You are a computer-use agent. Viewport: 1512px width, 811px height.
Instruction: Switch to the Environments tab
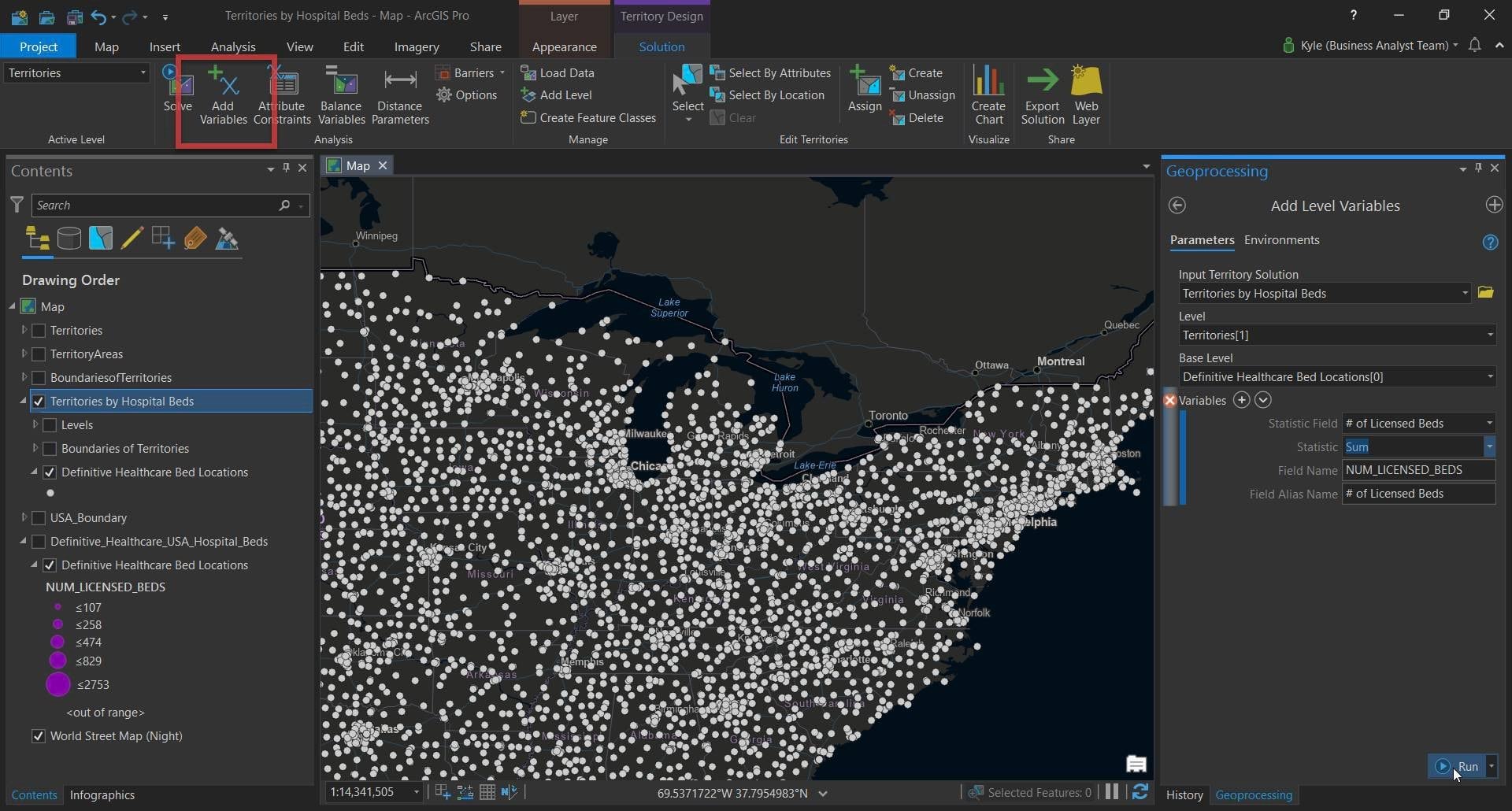point(1281,240)
